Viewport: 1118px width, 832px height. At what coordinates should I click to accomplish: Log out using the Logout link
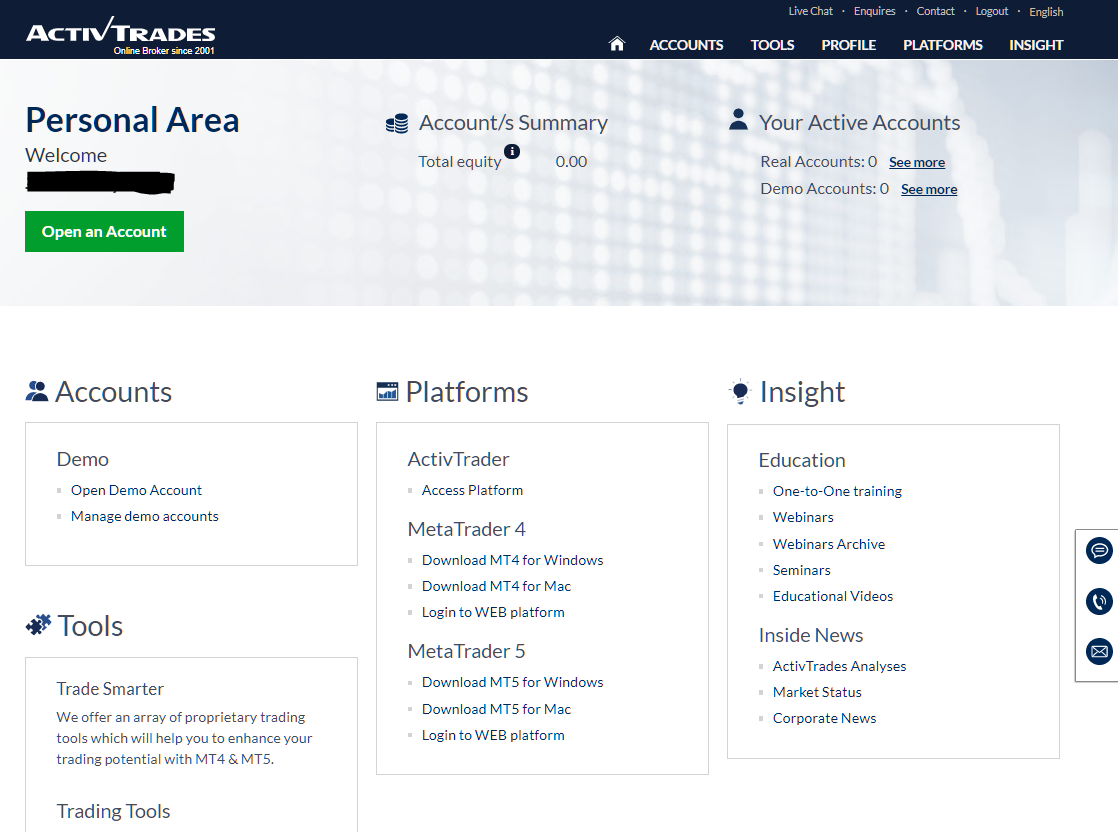click(x=992, y=11)
